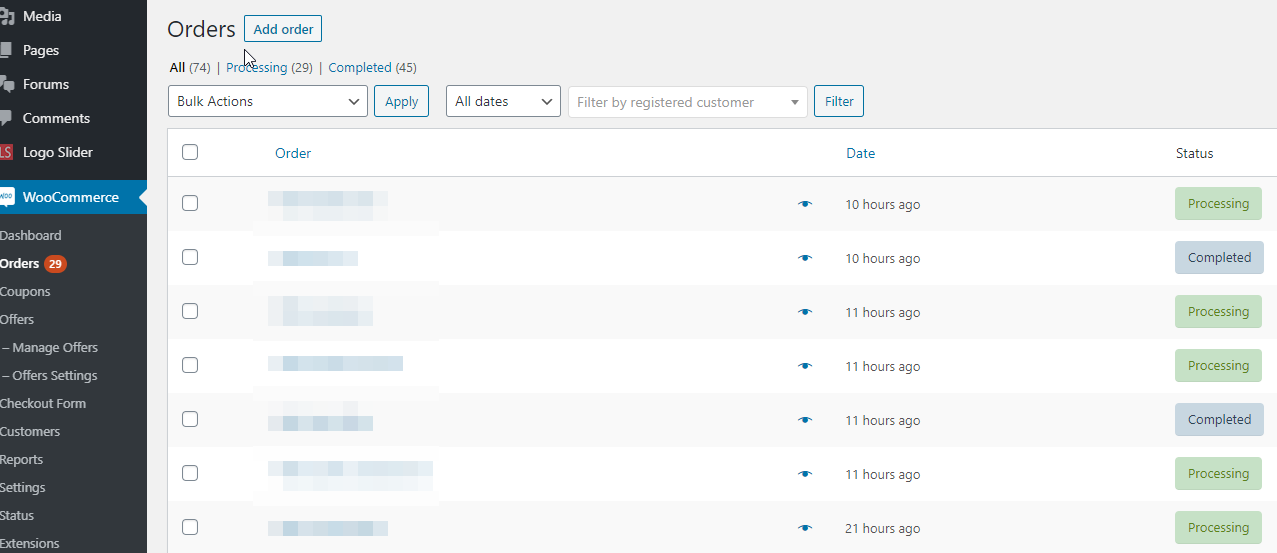Expand the All dates filter dropdown
Viewport: 1277px width, 553px height.
pyautogui.click(x=502, y=101)
